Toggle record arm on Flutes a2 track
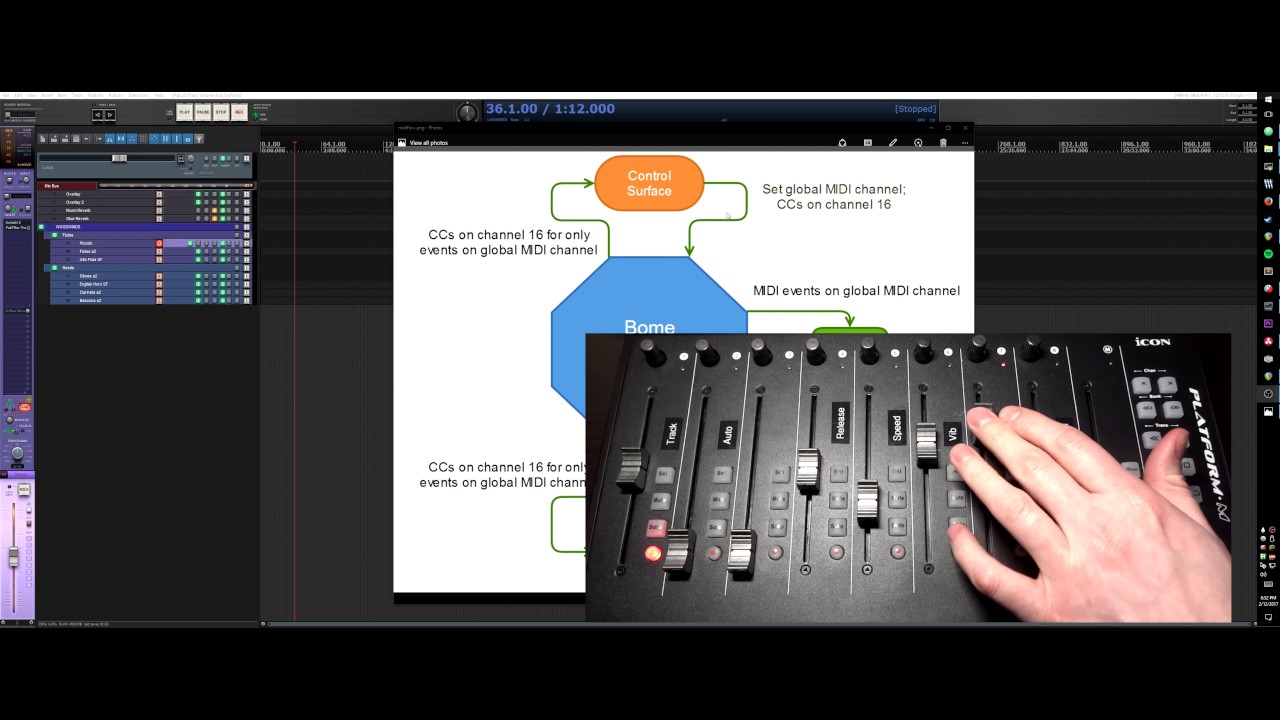 click(159, 251)
